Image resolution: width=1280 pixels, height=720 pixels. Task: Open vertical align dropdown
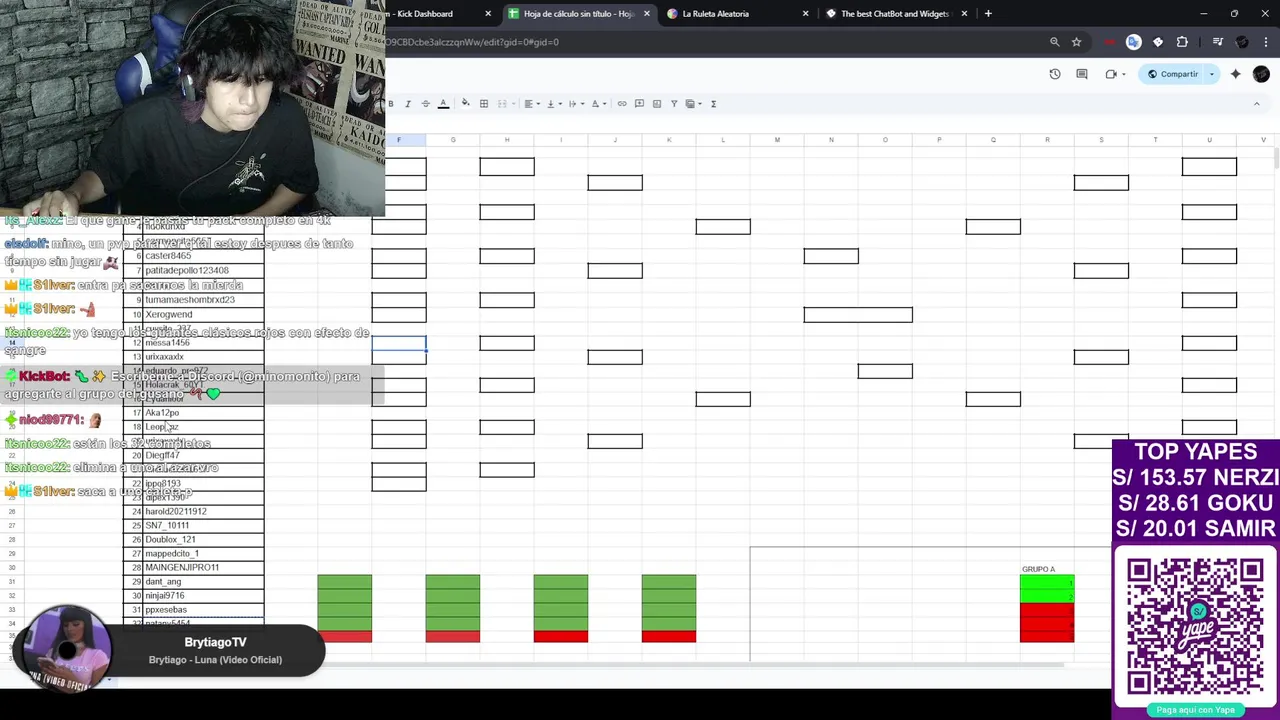pyautogui.click(x=553, y=104)
